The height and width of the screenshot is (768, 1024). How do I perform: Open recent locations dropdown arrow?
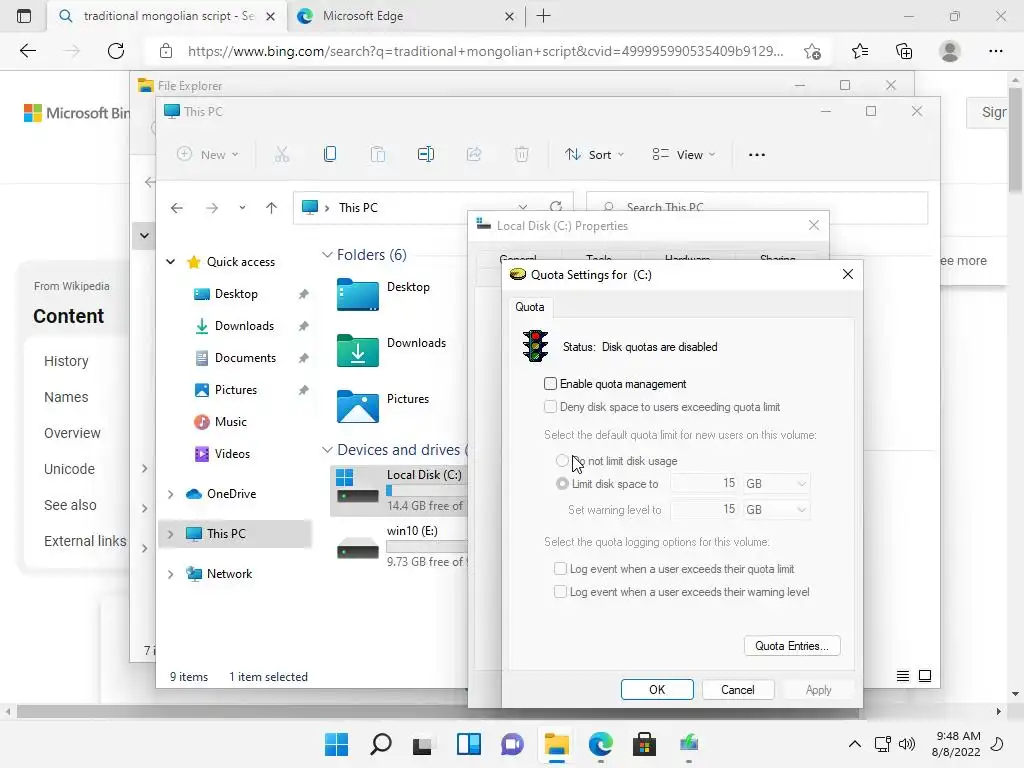(x=242, y=208)
